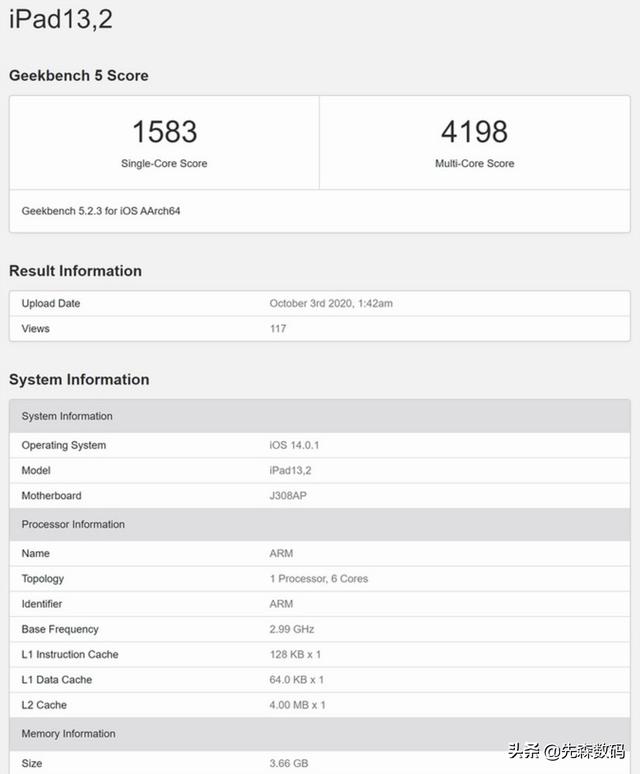Click the Upload Date label

51,304
